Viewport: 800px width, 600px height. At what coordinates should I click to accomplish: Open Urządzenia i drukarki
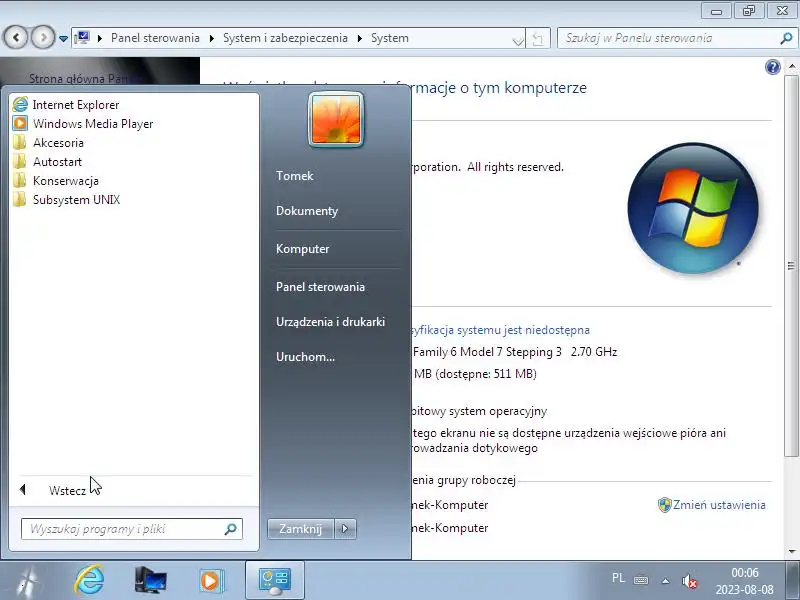330,322
